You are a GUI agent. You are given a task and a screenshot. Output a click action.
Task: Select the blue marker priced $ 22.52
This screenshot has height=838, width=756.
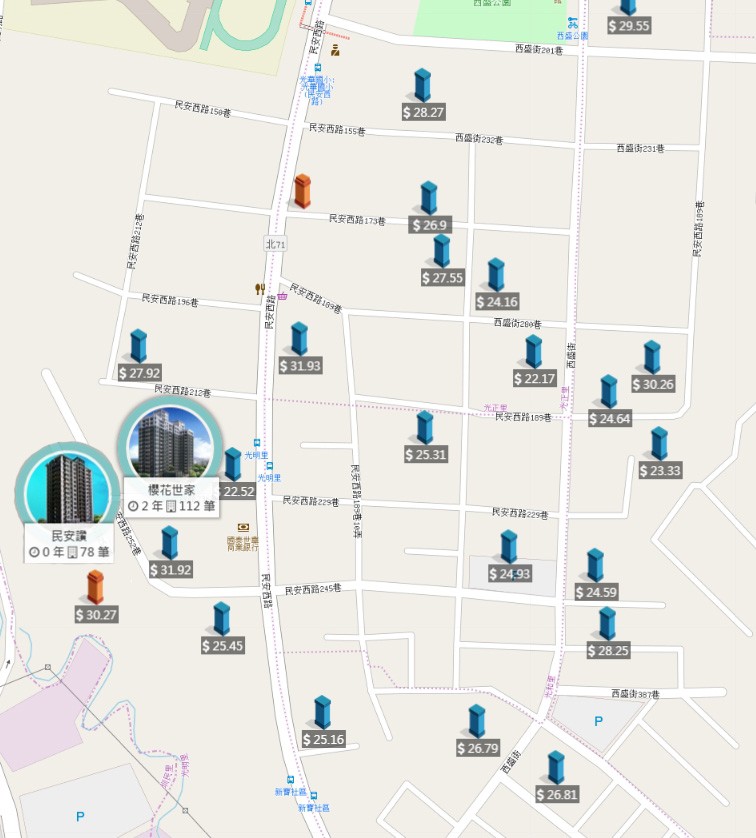(232, 464)
